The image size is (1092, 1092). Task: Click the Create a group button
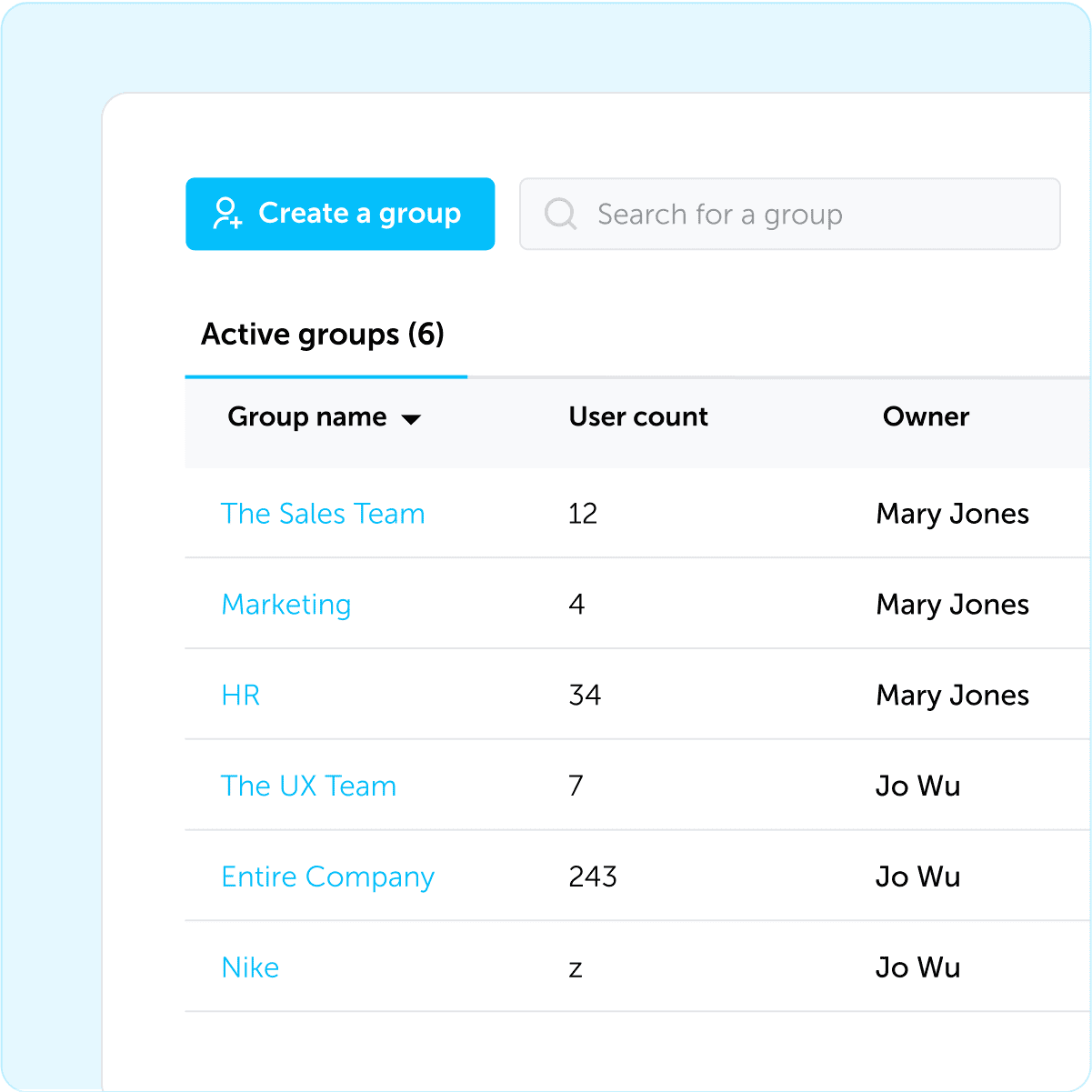[340, 214]
